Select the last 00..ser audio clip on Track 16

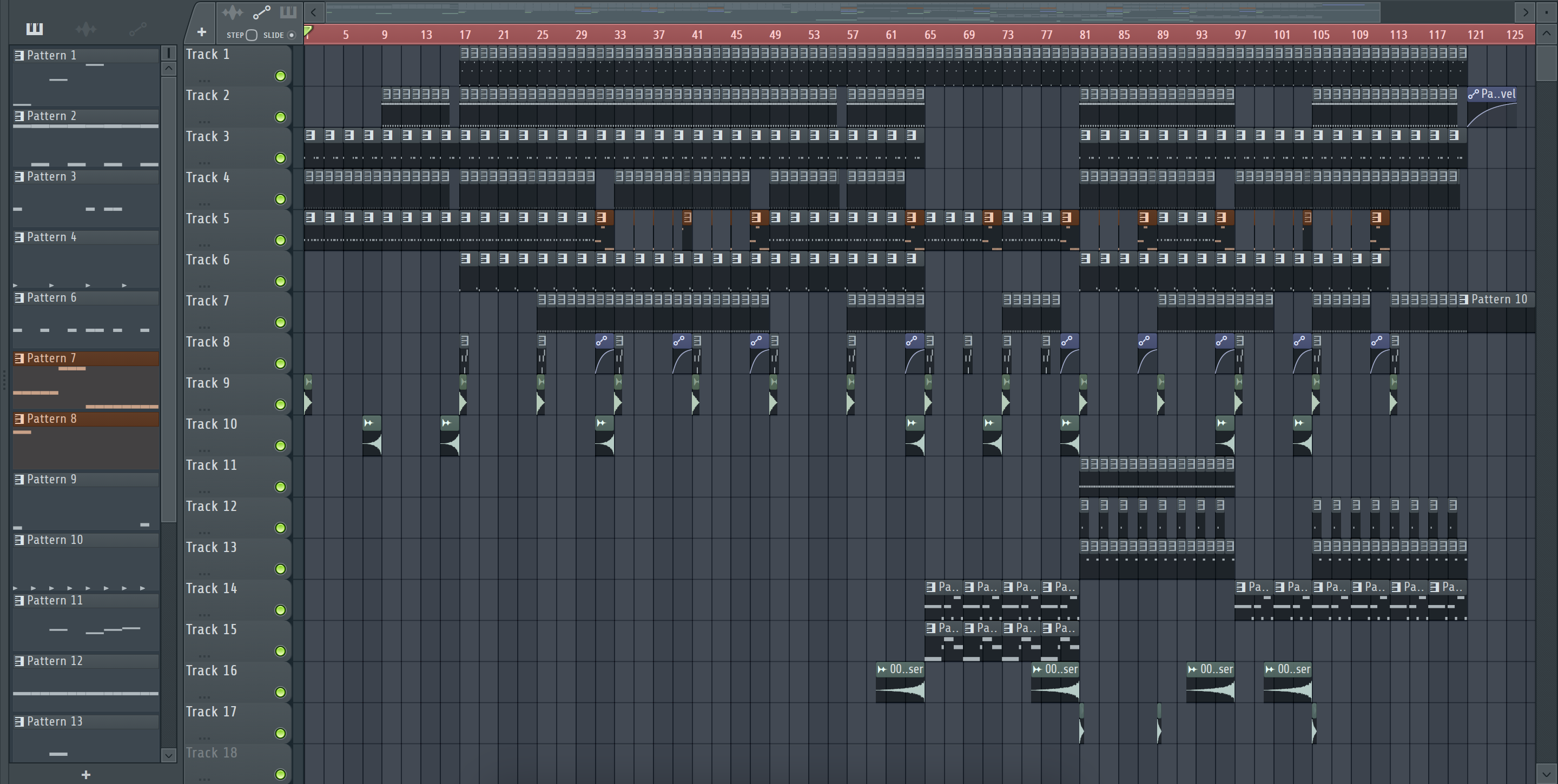pos(1287,682)
